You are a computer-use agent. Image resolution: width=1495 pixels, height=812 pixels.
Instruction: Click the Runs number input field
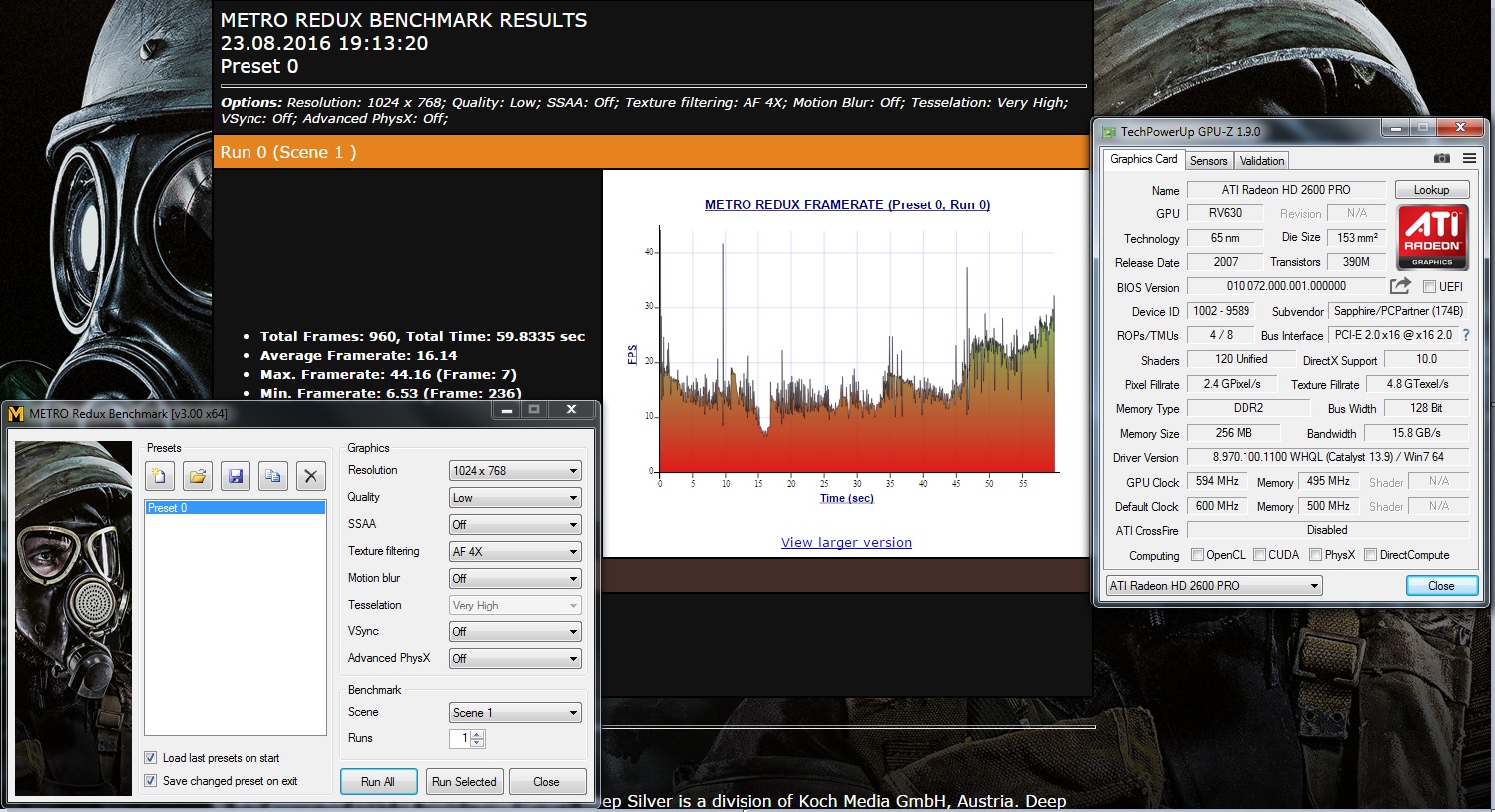(460, 739)
